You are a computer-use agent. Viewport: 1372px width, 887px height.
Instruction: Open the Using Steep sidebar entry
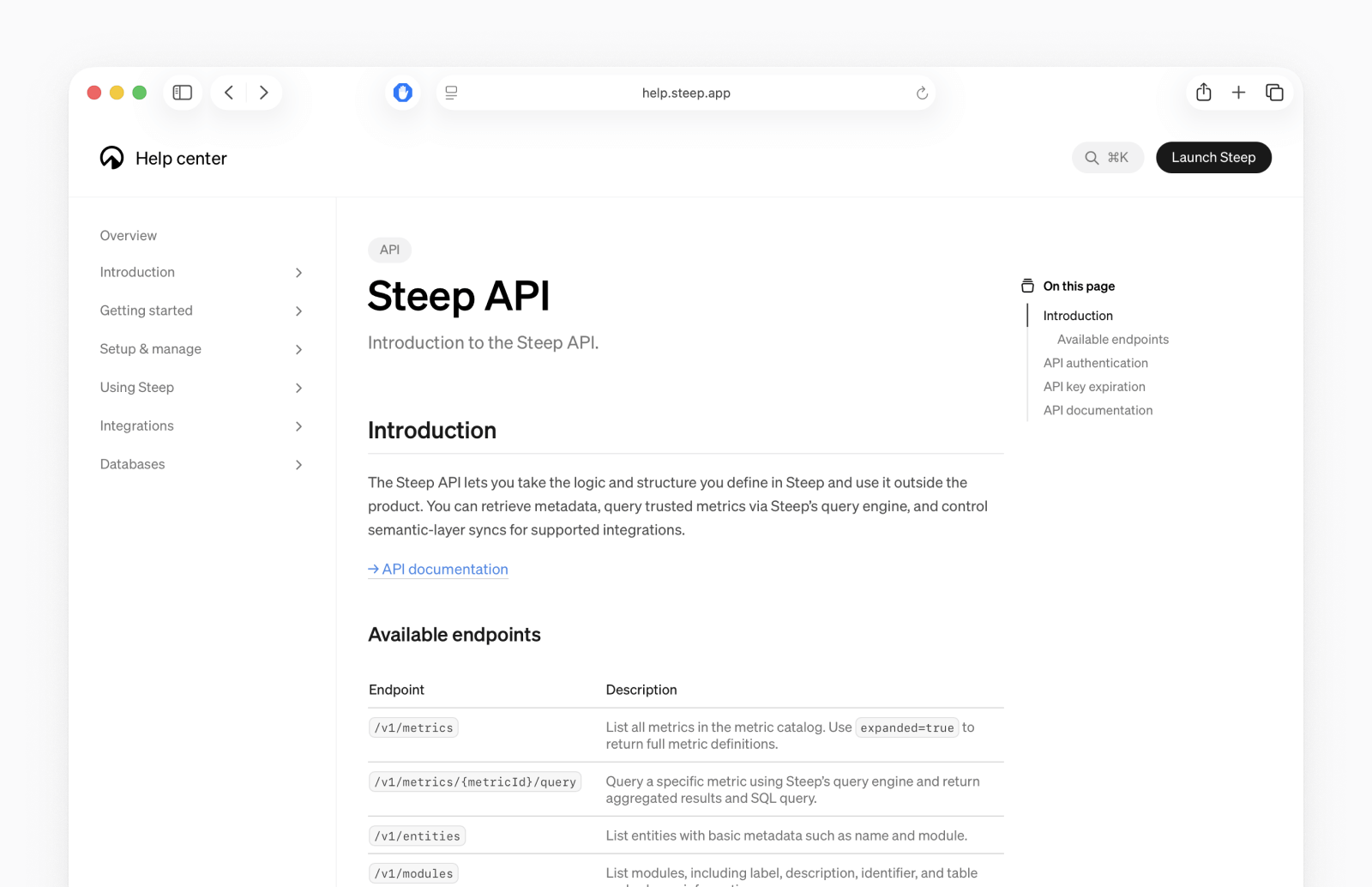[x=136, y=387]
